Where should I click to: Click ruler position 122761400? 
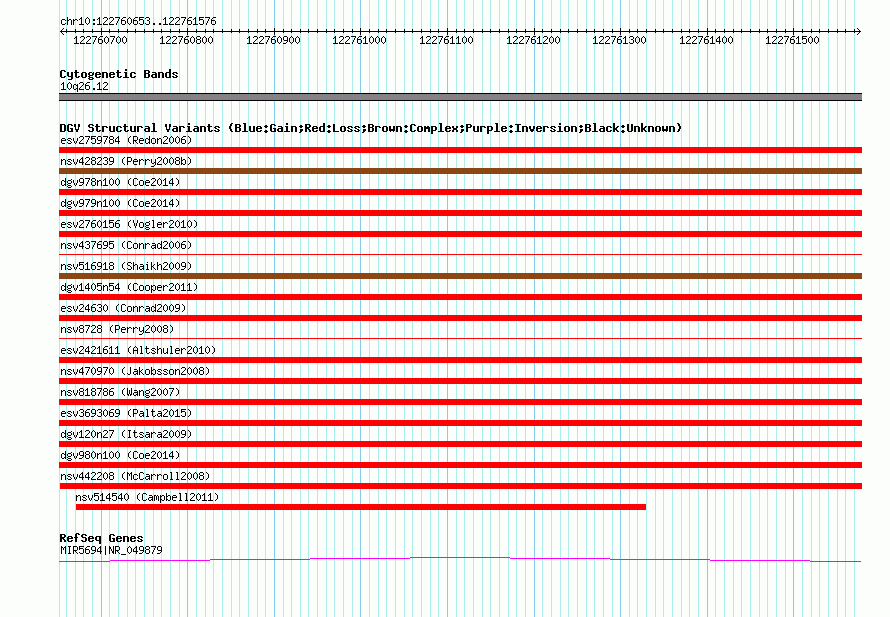click(706, 40)
